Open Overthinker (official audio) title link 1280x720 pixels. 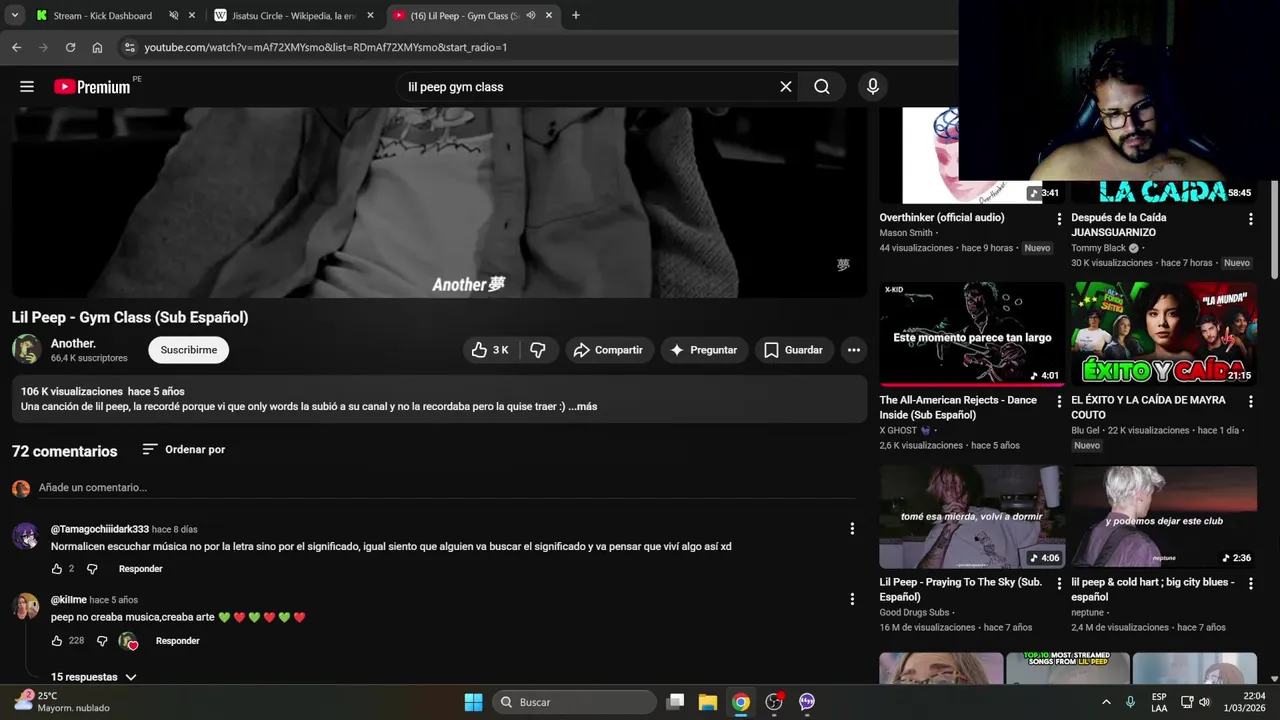tap(942, 218)
